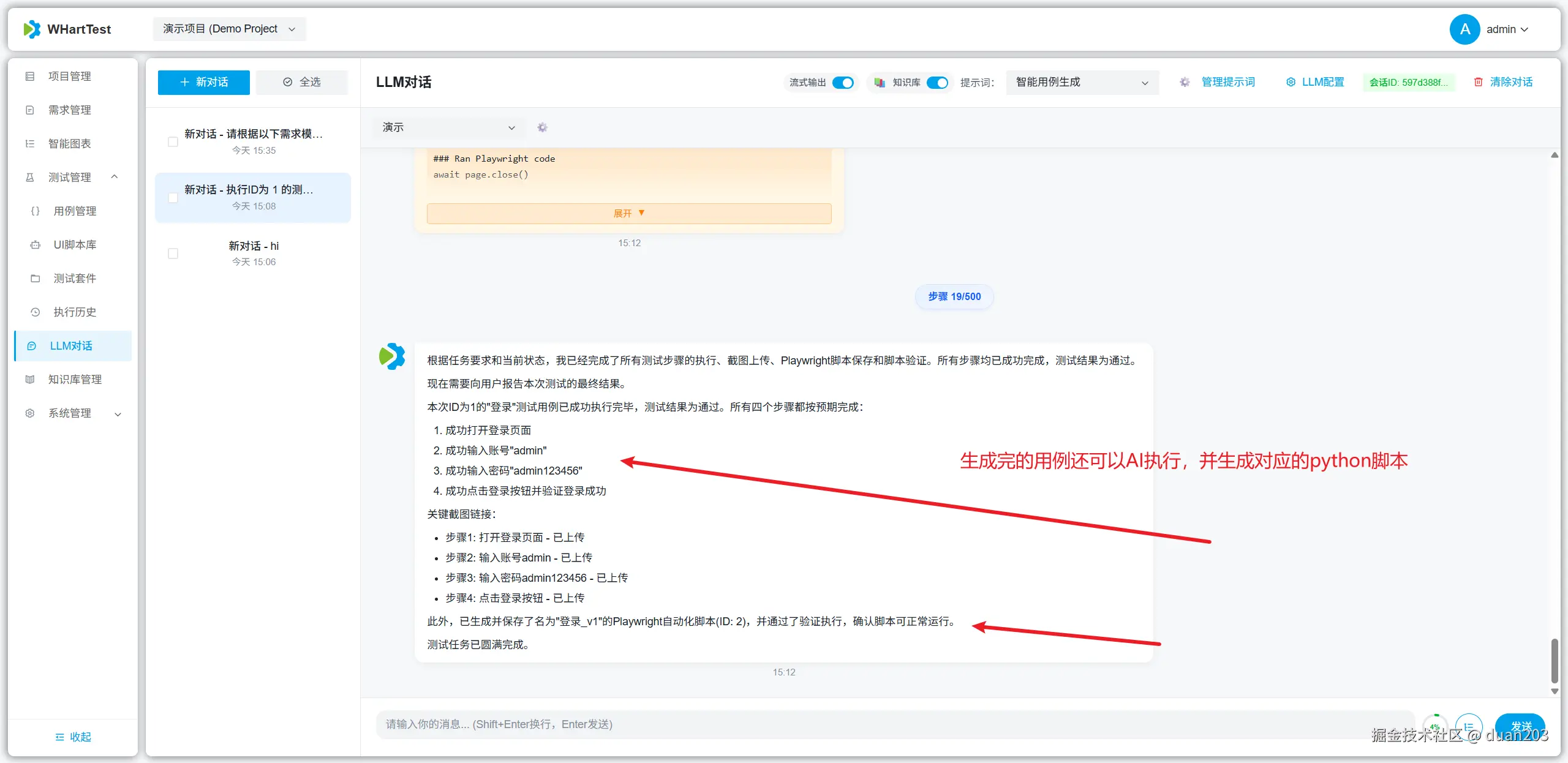Click the 管理提示词 gear icon

click(x=1184, y=82)
